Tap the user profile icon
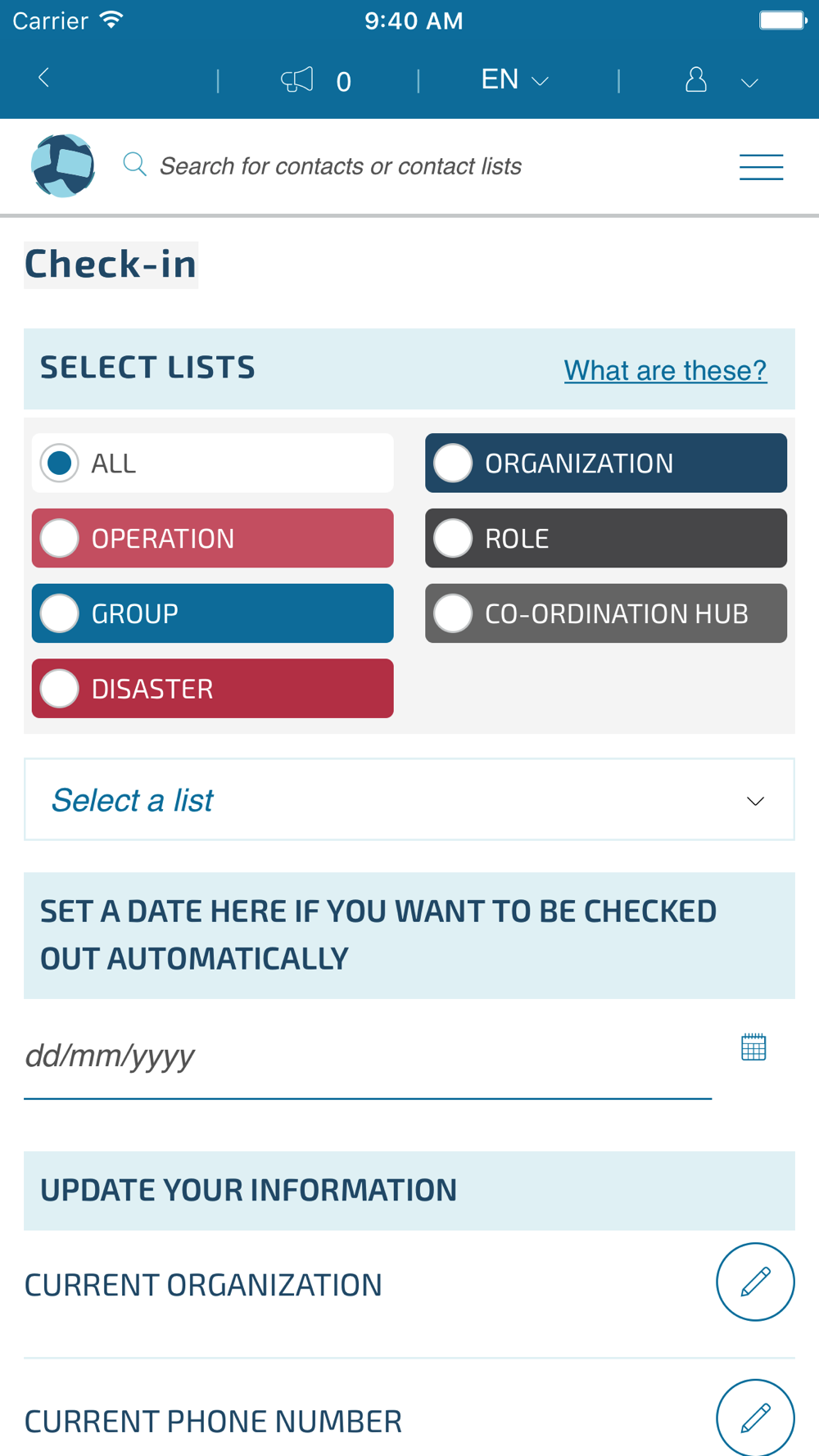Image resolution: width=819 pixels, height=1456 pixels. coord(696,80)
